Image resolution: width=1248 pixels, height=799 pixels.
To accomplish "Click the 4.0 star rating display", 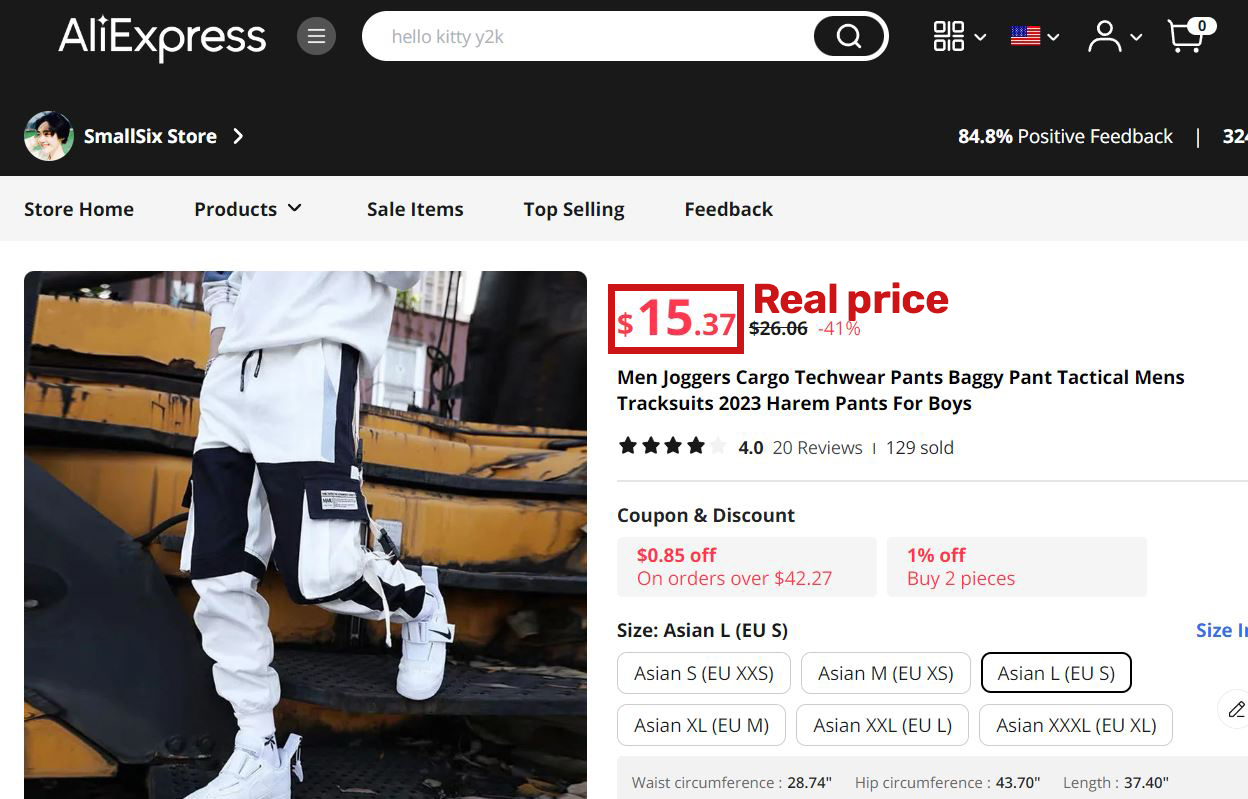I will [671, 446].
